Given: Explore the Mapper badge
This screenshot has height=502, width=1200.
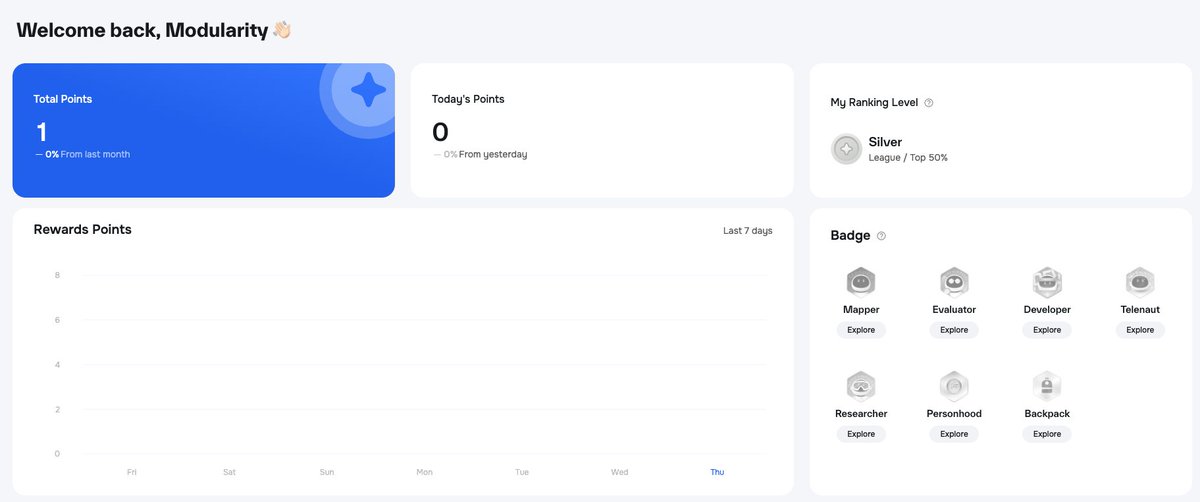Looking at the screenshot, I should [861, 330].
